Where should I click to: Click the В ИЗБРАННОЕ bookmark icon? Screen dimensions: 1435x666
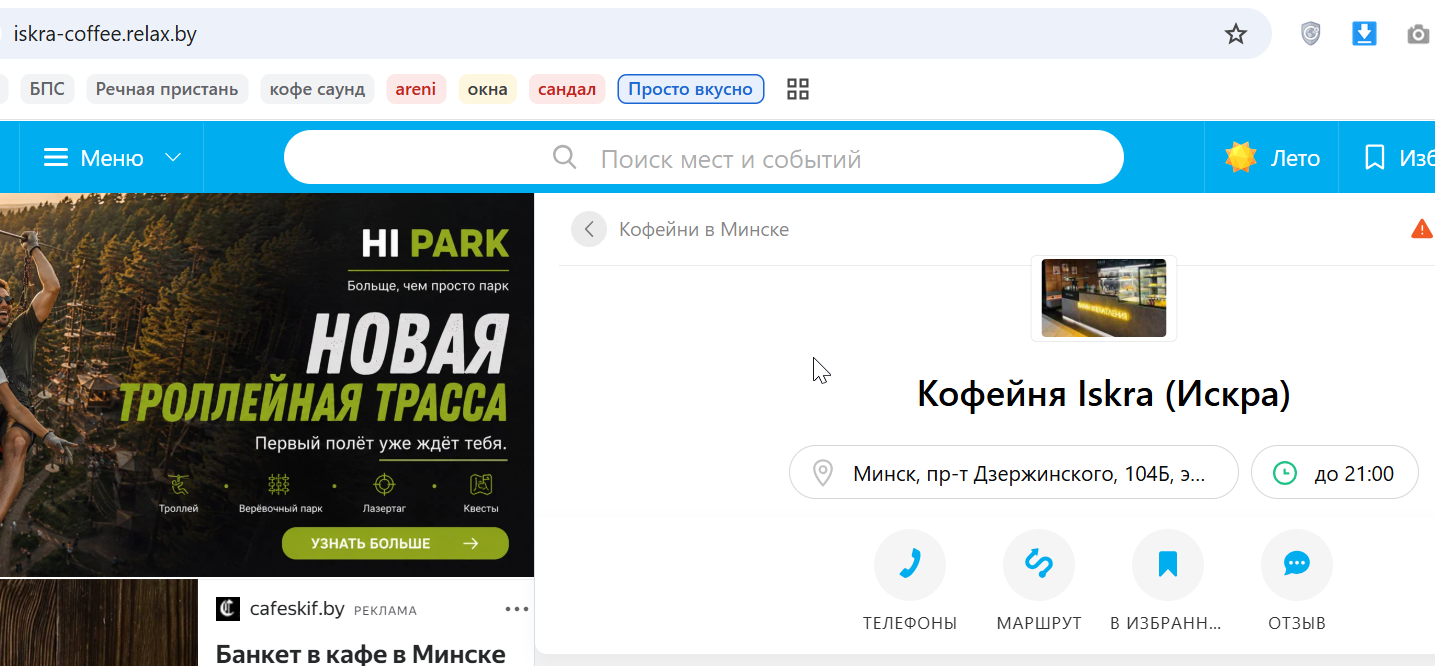pos(1168,565)
